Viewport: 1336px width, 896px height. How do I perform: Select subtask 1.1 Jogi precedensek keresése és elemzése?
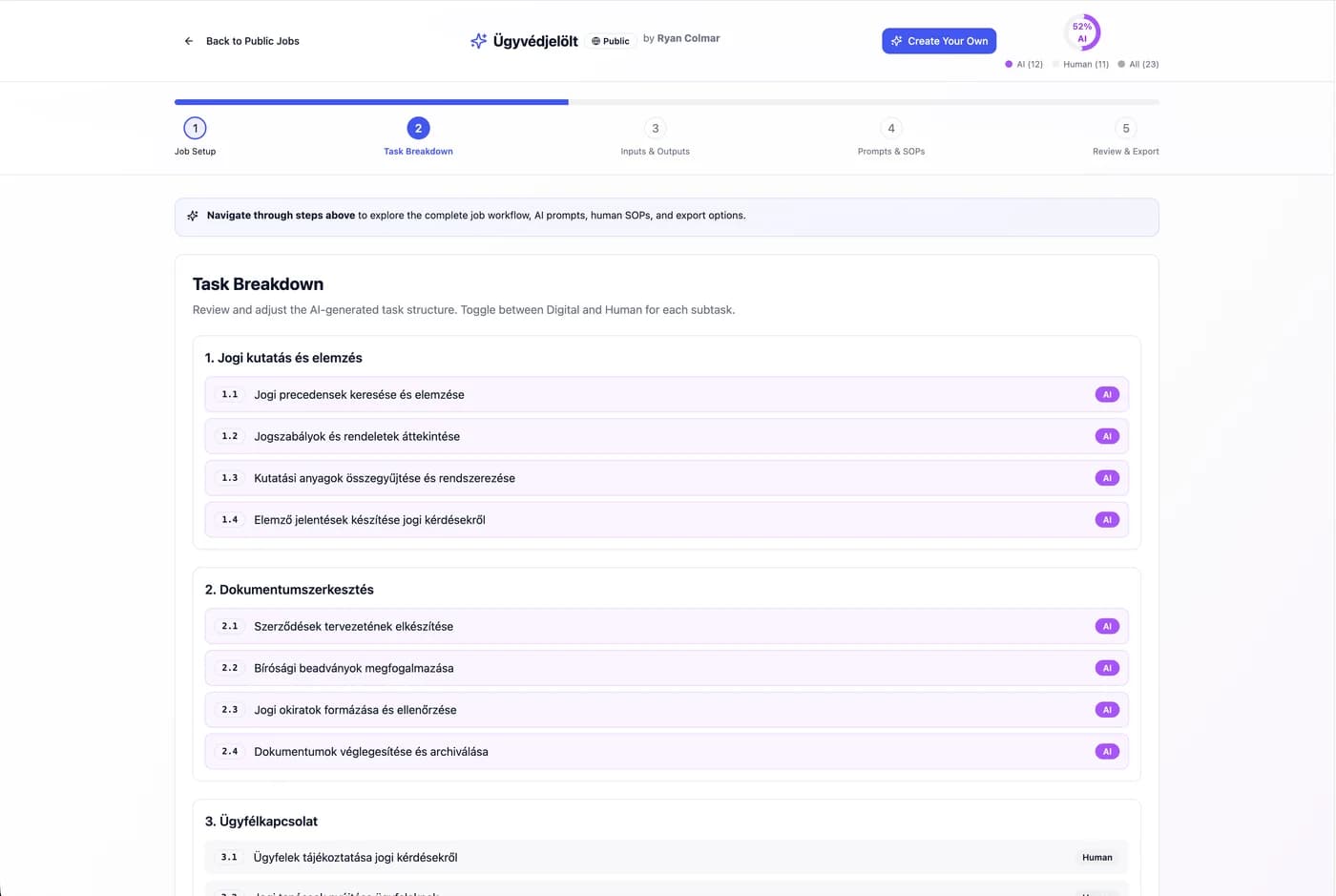pyautogui.click(x=666, y=394)
